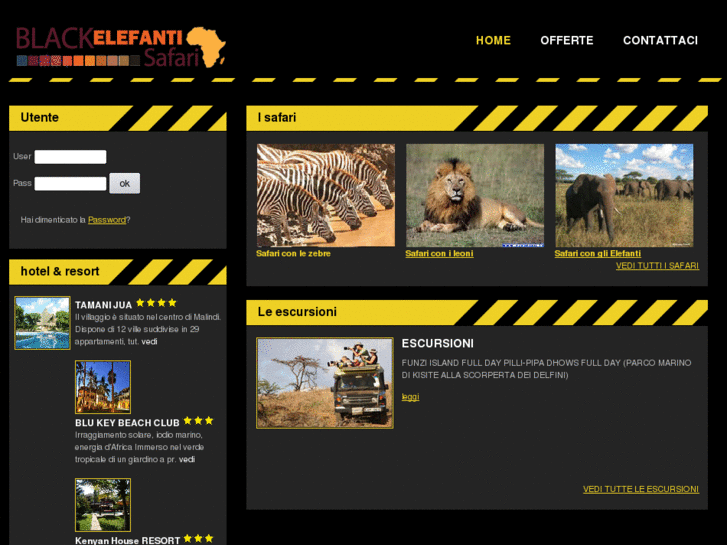Image resolution: width=727 pixels, height=545 pixels.
Task: Open the CONTATTACI menu item
Action: click(660, 40)
